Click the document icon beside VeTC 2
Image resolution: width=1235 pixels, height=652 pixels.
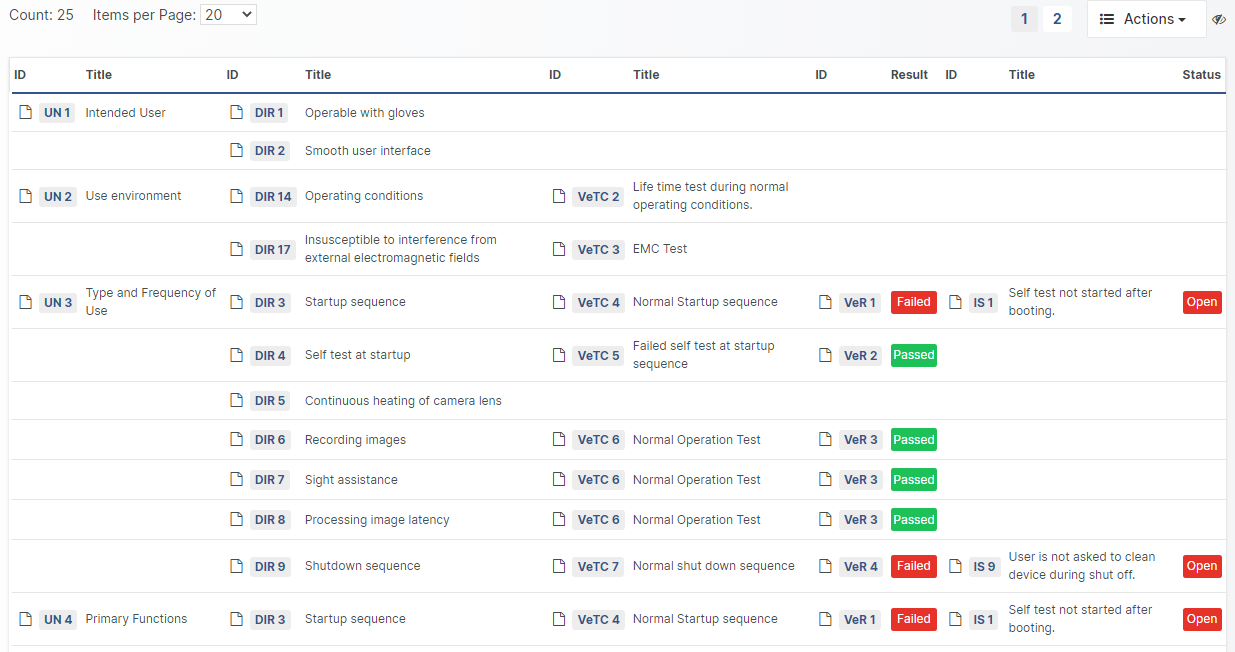(x=559, y=196)
